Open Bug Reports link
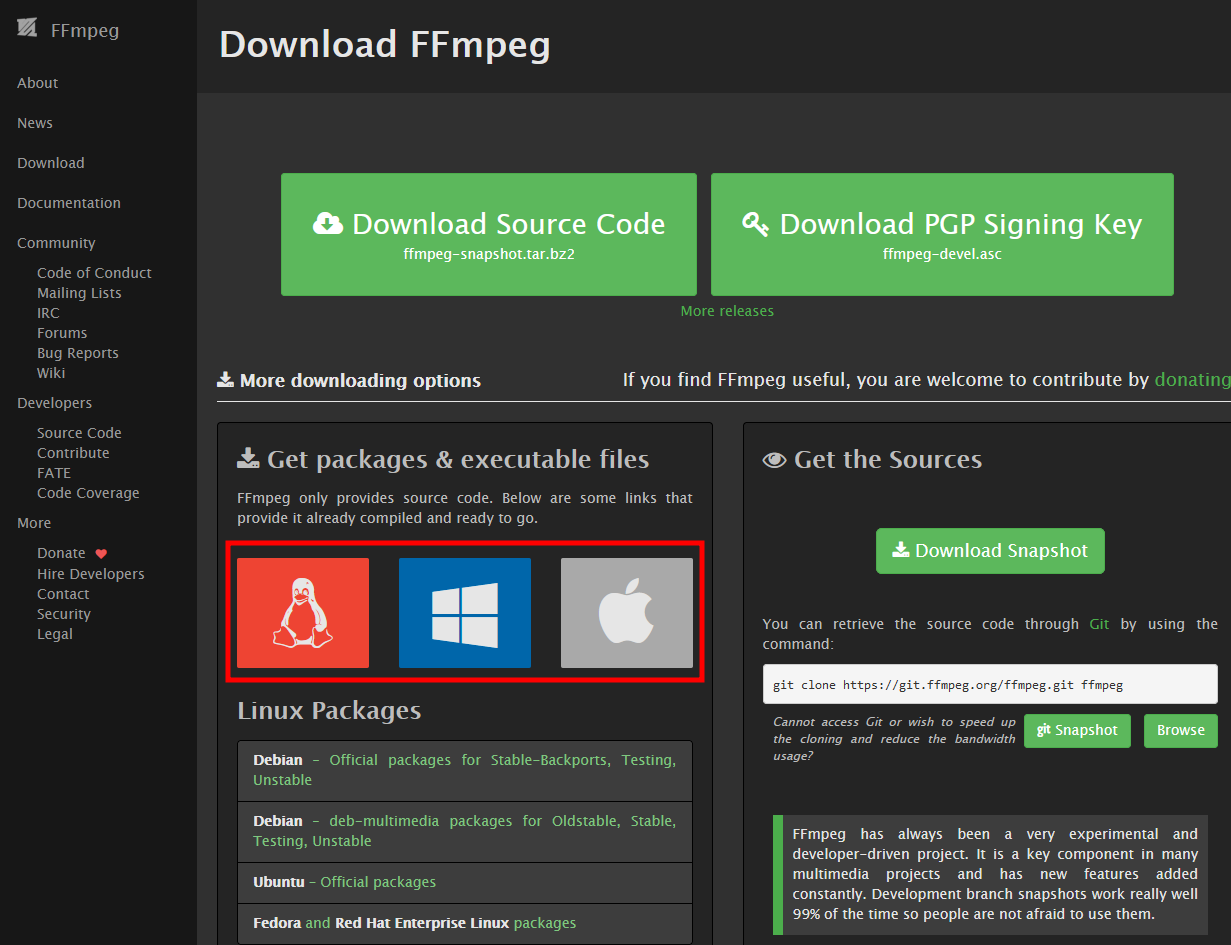This screenshot has width=1231, height=945. click(x=78, y=353)
